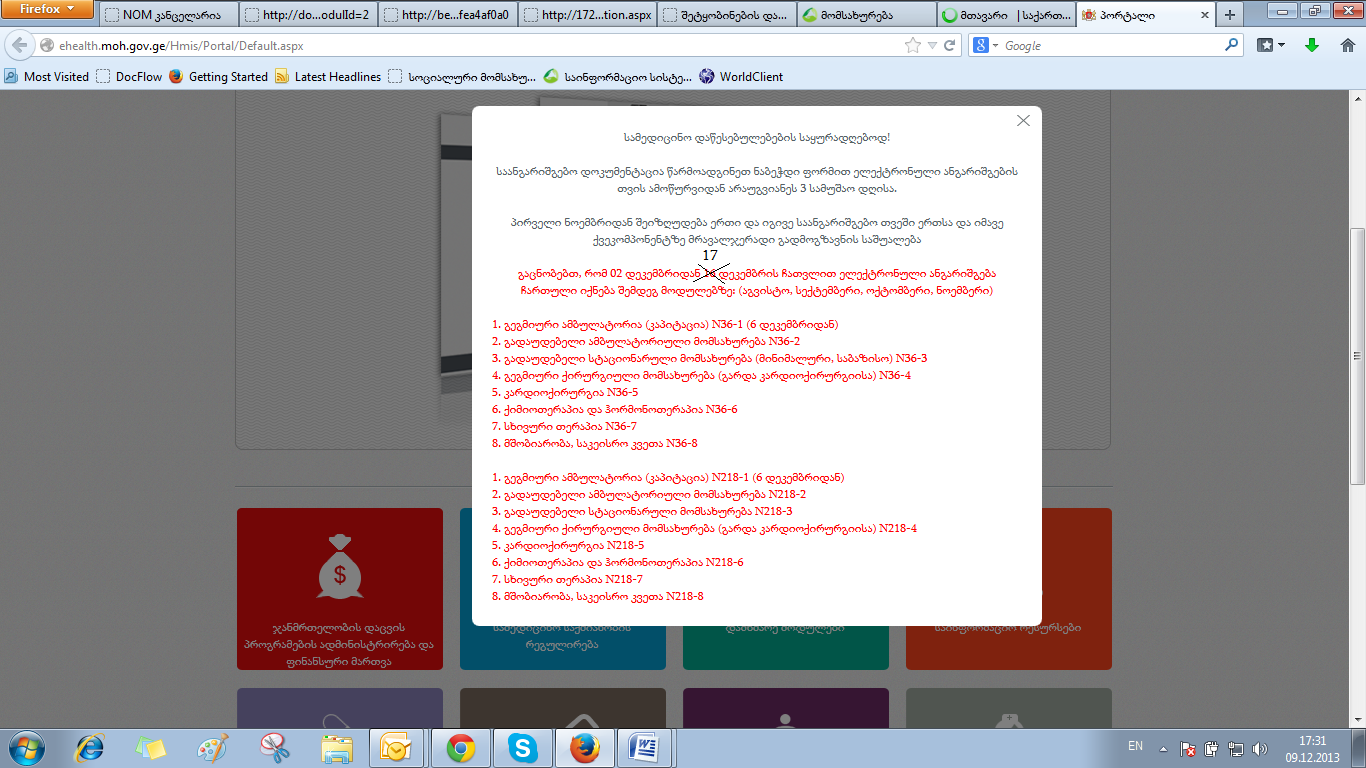Click the search magnifier in Google box

coord(1231,46)
